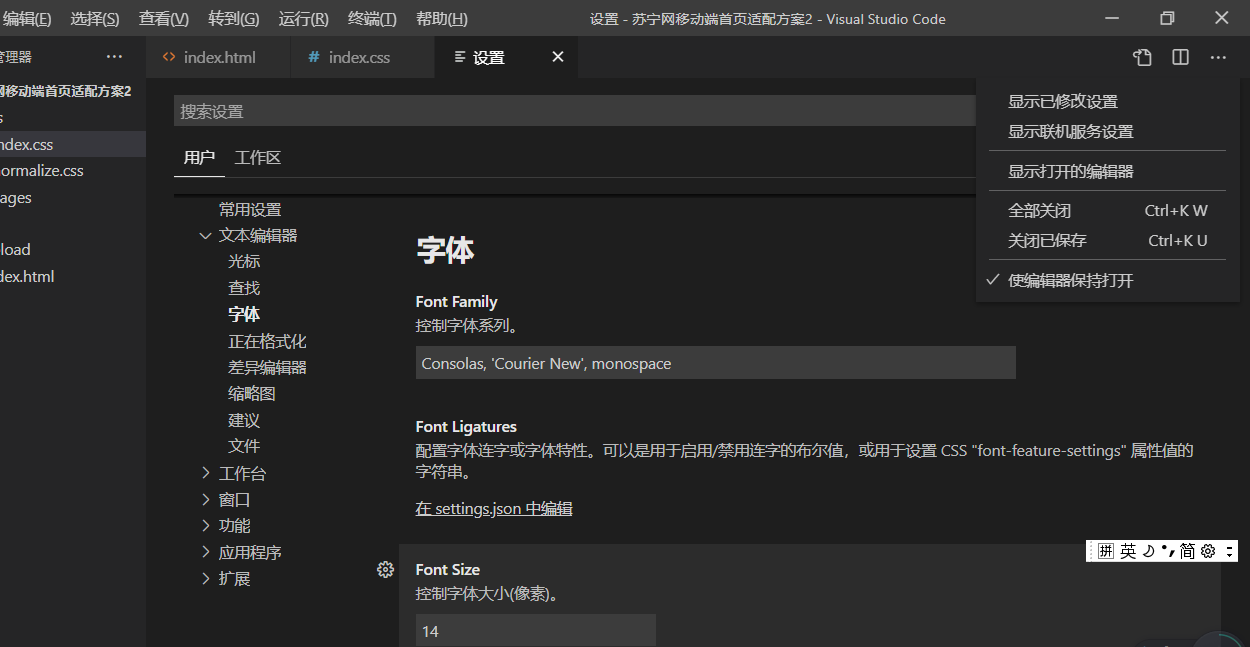This screenshot has width=1250, height=647.
Task: Click the 在 settings.json 中编辑 link
Action: click(x=494, y=508)
